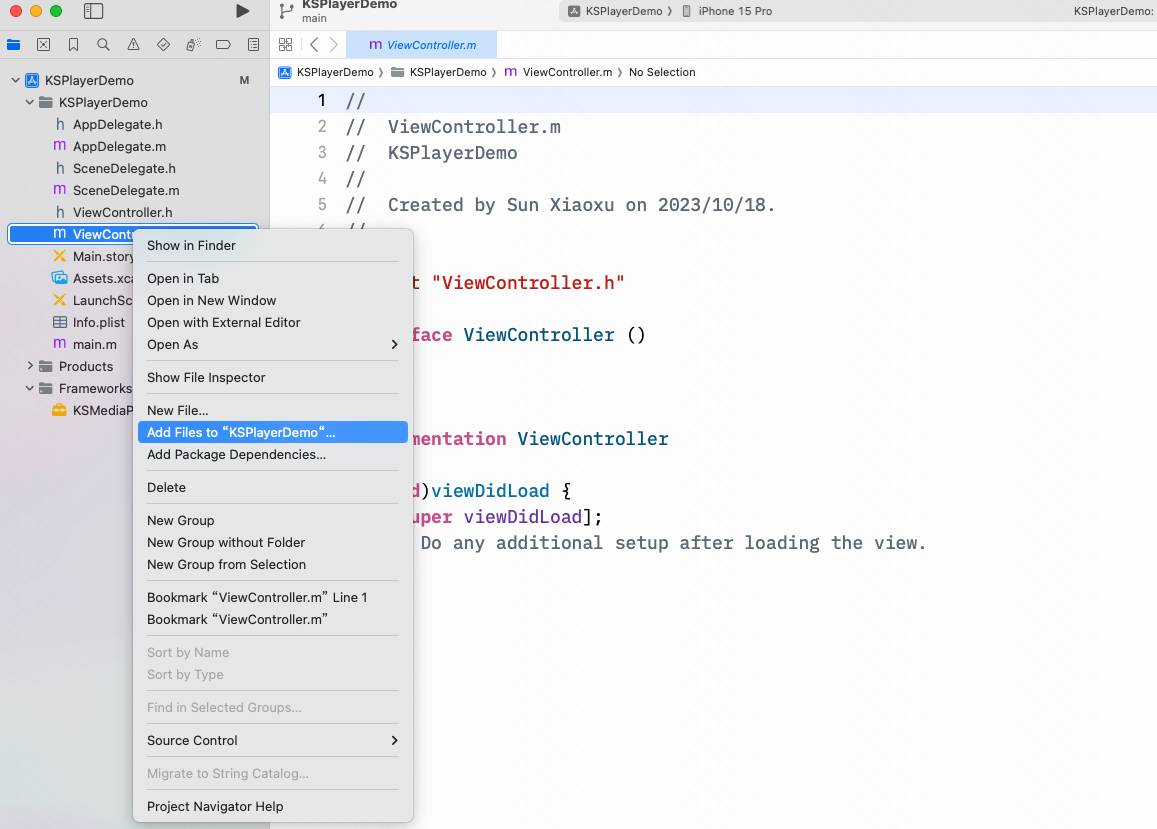Click the Main storyboard file icon

coord(60,256)
